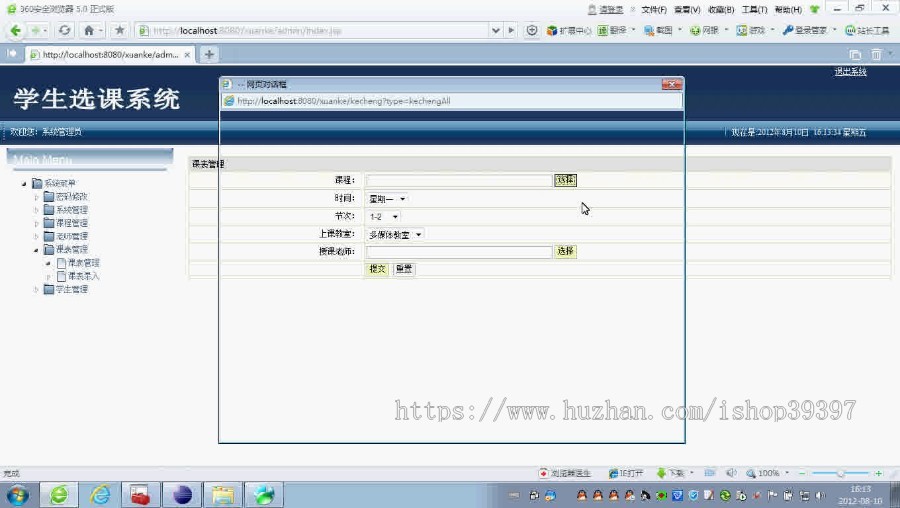Open the Windows Start button
This screenshot has width=900, height=508.
click(17, 495)
